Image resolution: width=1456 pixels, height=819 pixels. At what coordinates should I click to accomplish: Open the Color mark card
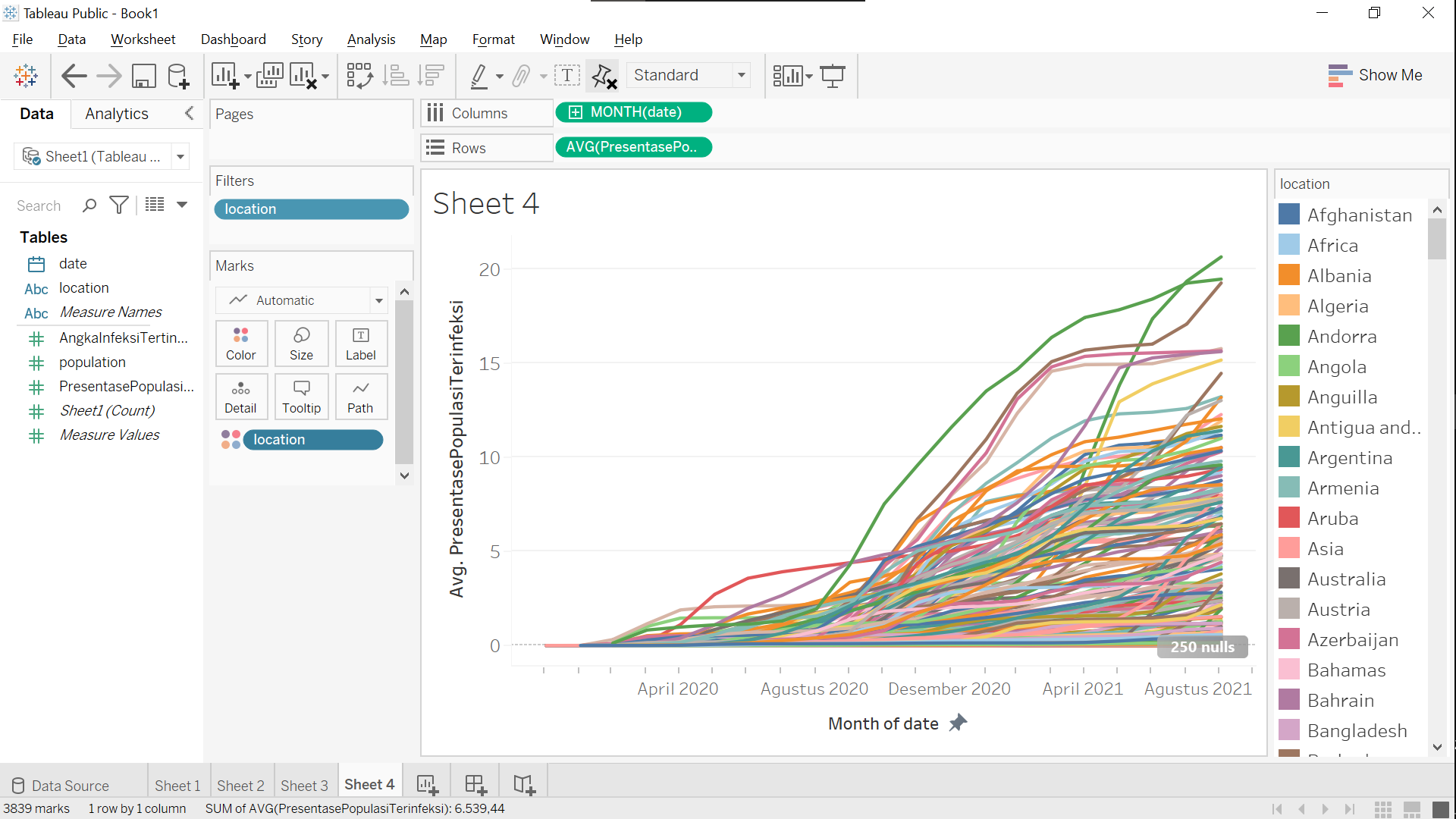tap(241, 343)
